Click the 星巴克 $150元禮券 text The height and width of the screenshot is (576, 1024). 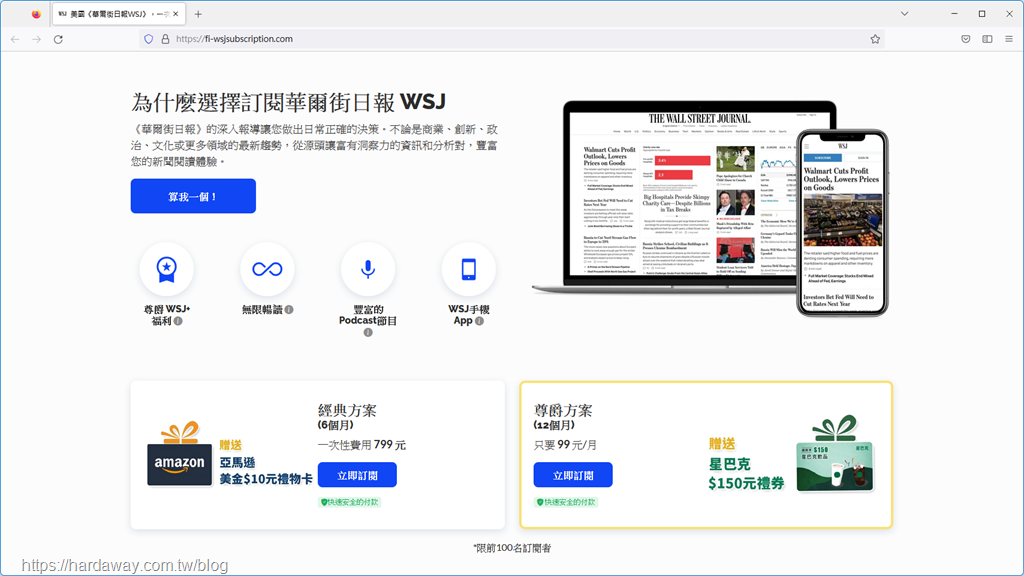(746, 473)
